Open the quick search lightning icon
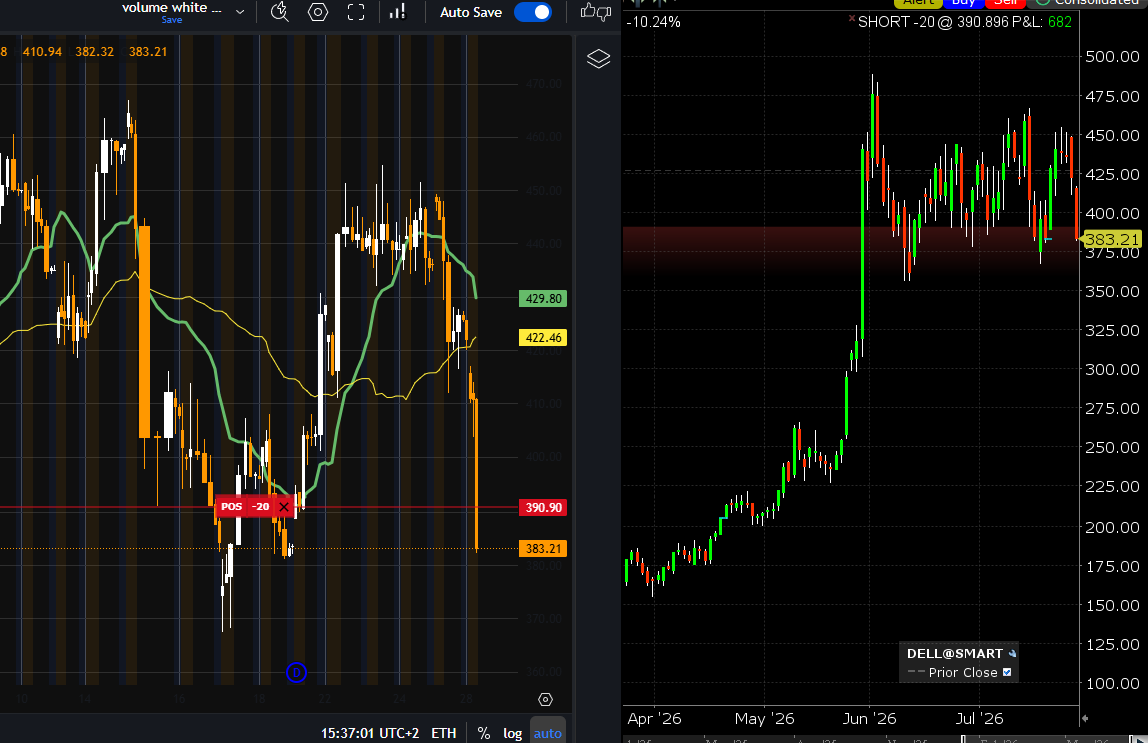Screen dimensions: 1148x743 280,12
